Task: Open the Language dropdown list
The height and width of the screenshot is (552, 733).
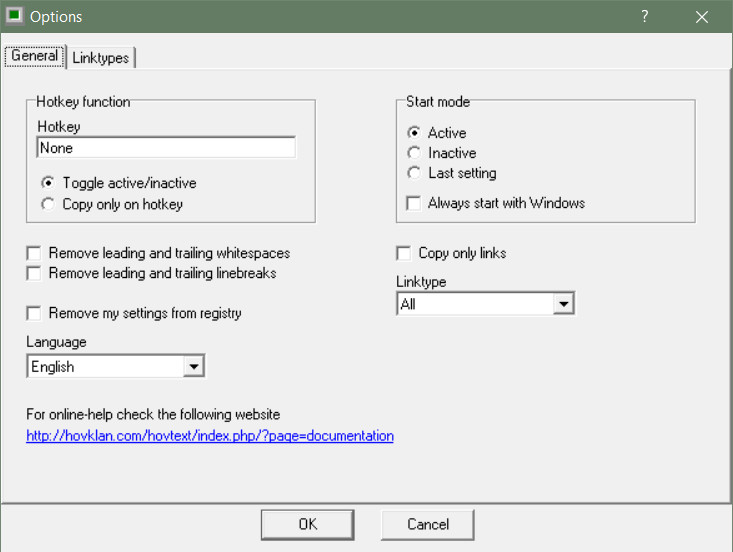Action: (x=194, y=367)
